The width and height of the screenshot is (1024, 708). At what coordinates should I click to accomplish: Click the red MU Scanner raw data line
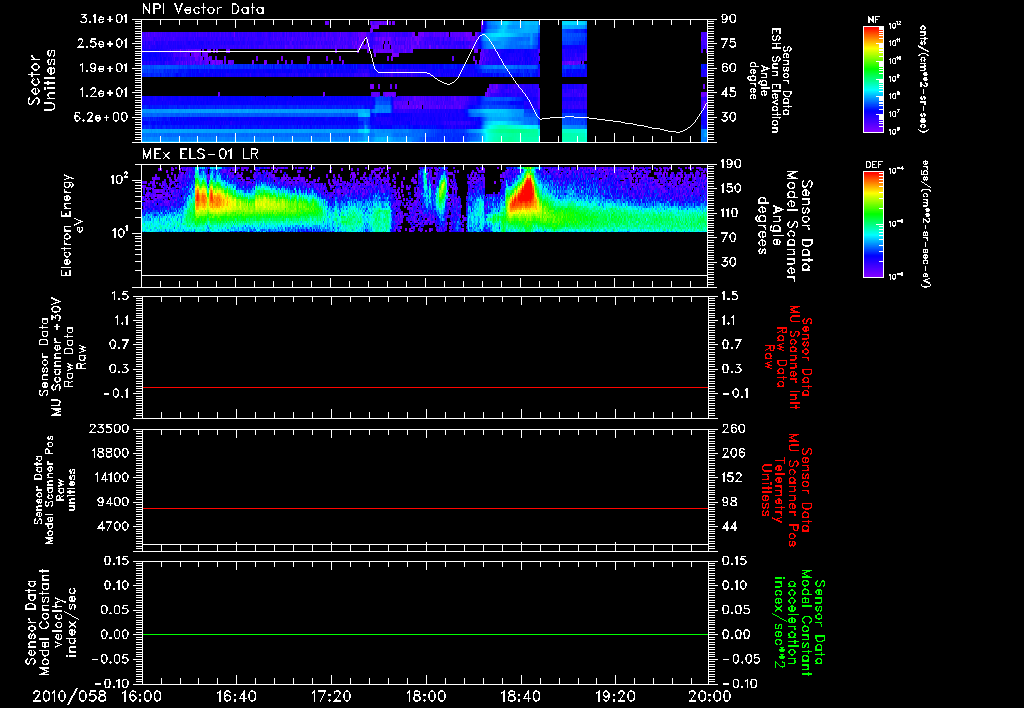coord(425,387)
